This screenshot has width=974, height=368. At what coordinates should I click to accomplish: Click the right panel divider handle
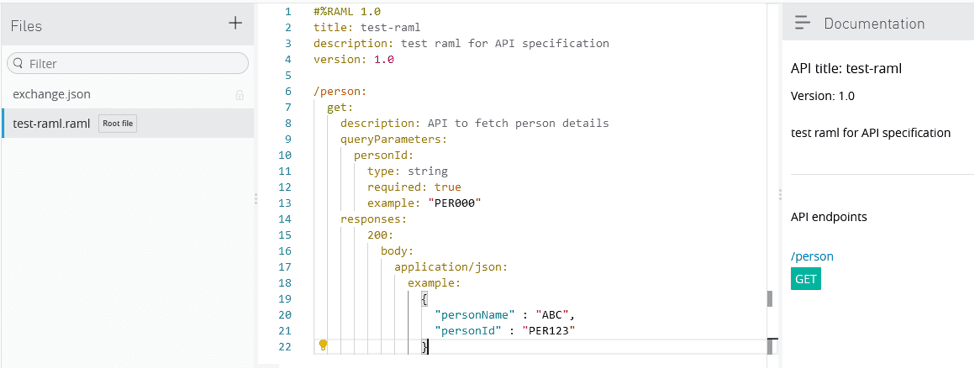(780, 195)
